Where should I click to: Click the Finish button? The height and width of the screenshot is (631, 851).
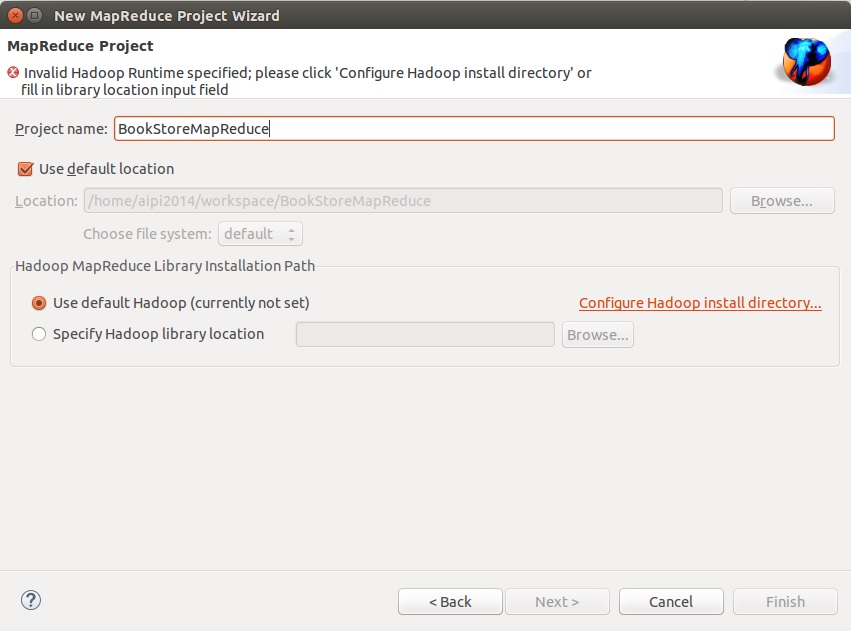click(x=785, y=602)
